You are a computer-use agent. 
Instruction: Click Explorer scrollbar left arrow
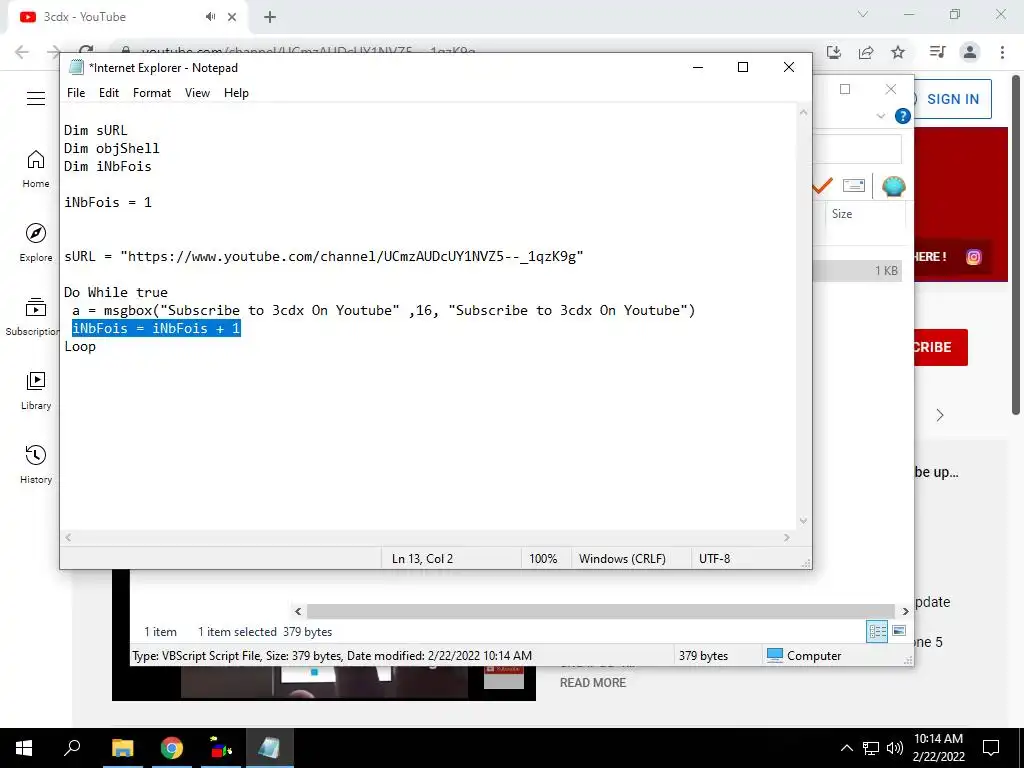[298, 611]
